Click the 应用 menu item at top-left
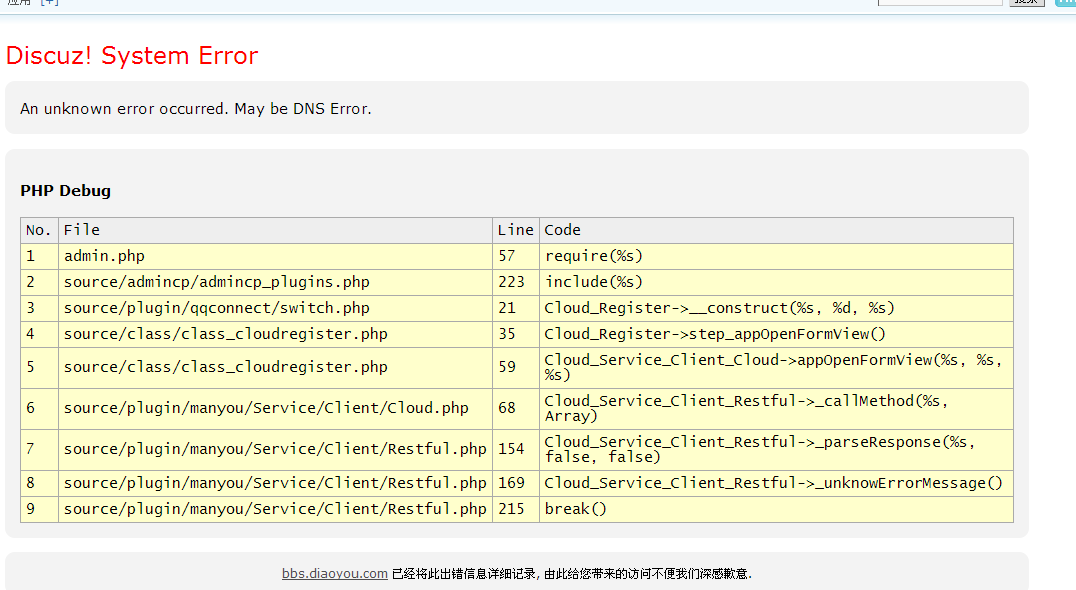The width and height of the screenshot is (1076, 590). tap(19, 2)
